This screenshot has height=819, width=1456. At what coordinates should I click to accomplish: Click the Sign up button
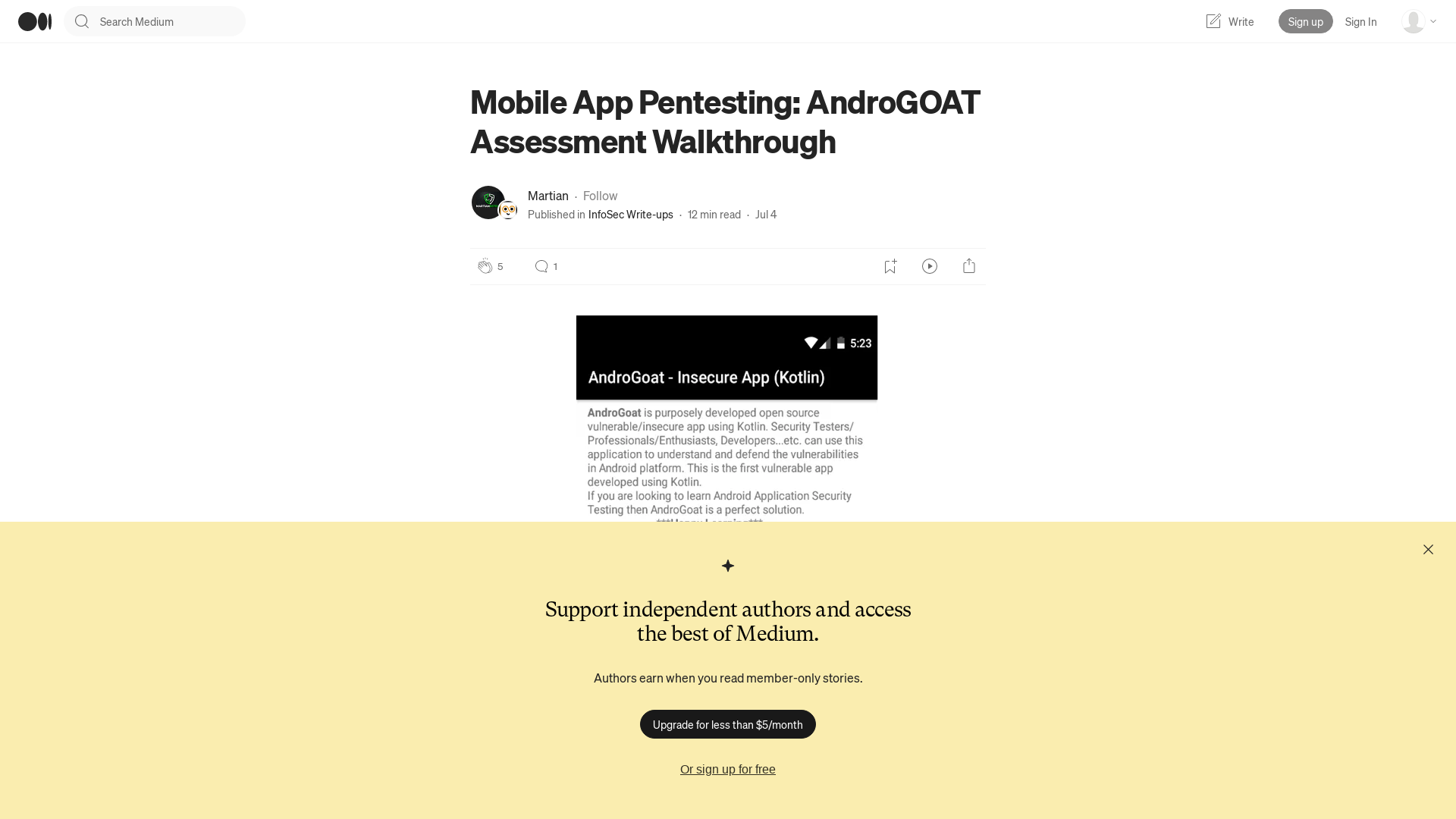[1305, 21]
